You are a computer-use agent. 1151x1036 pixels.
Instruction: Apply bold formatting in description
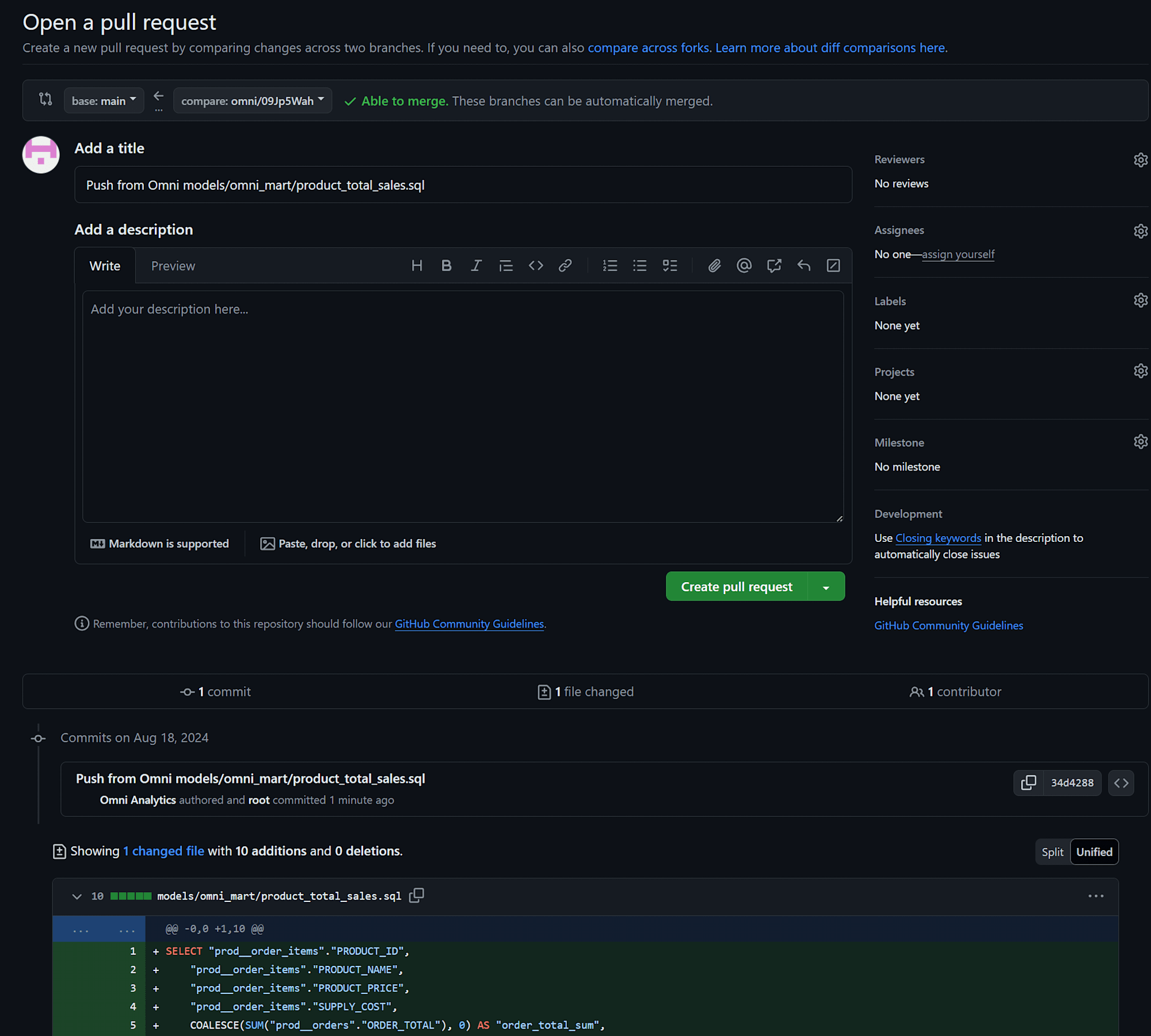(x=447, y=265)
